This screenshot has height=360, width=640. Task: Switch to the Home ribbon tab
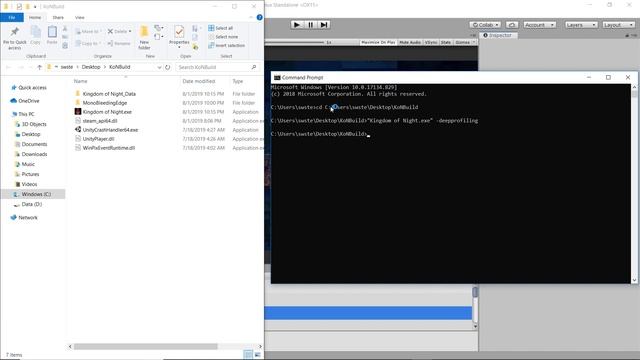[x=35, y=18]
